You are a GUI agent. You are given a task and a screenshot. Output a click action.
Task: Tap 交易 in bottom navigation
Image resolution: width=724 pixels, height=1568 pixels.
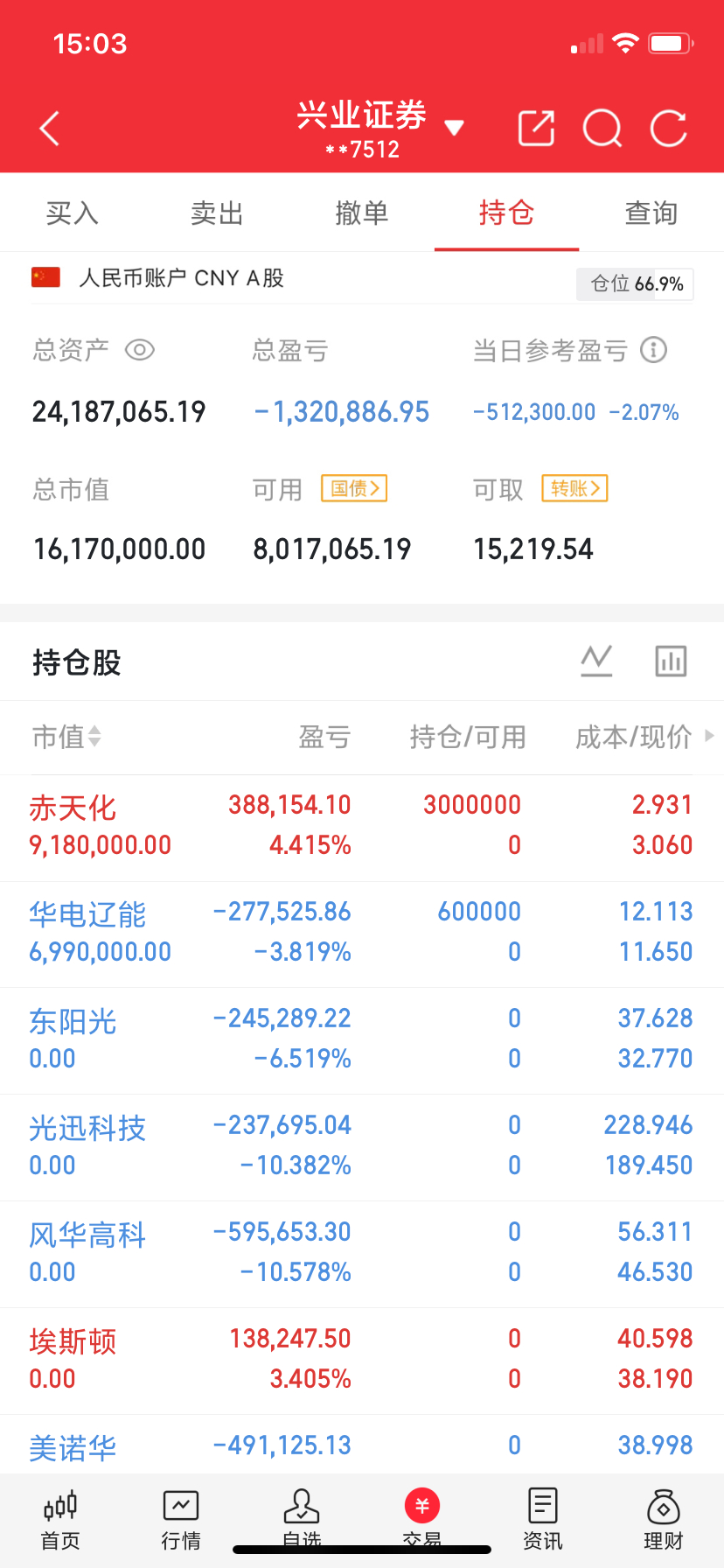point(422,1520)
